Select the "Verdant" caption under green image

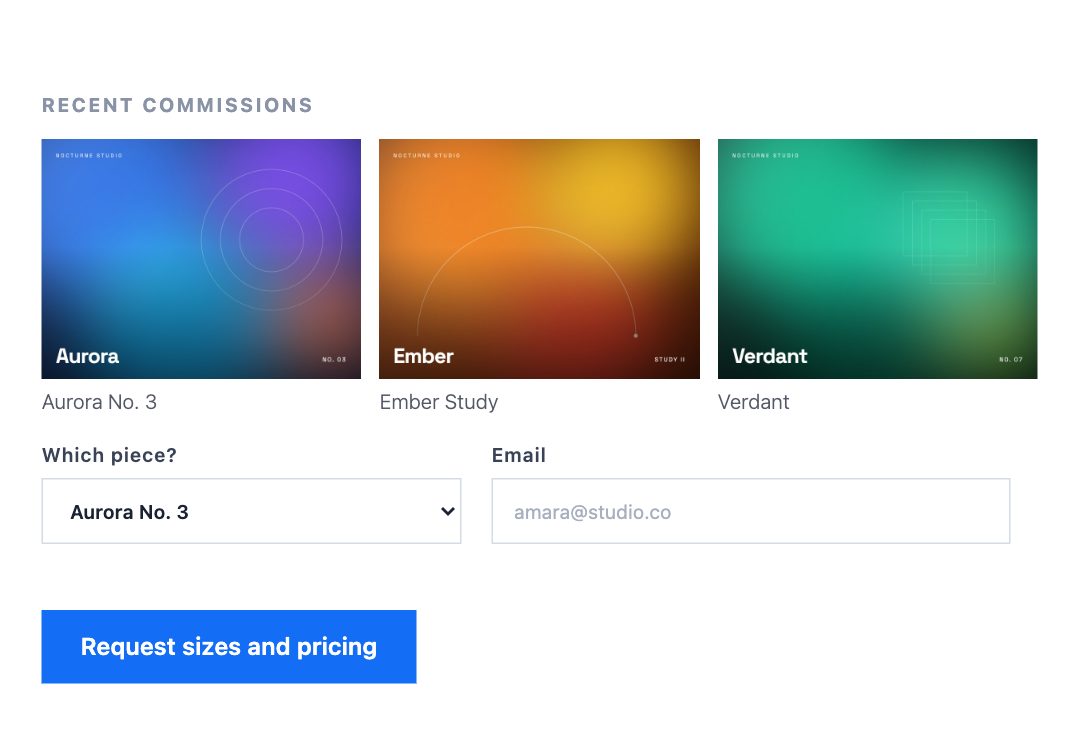(x=754, y=402)
